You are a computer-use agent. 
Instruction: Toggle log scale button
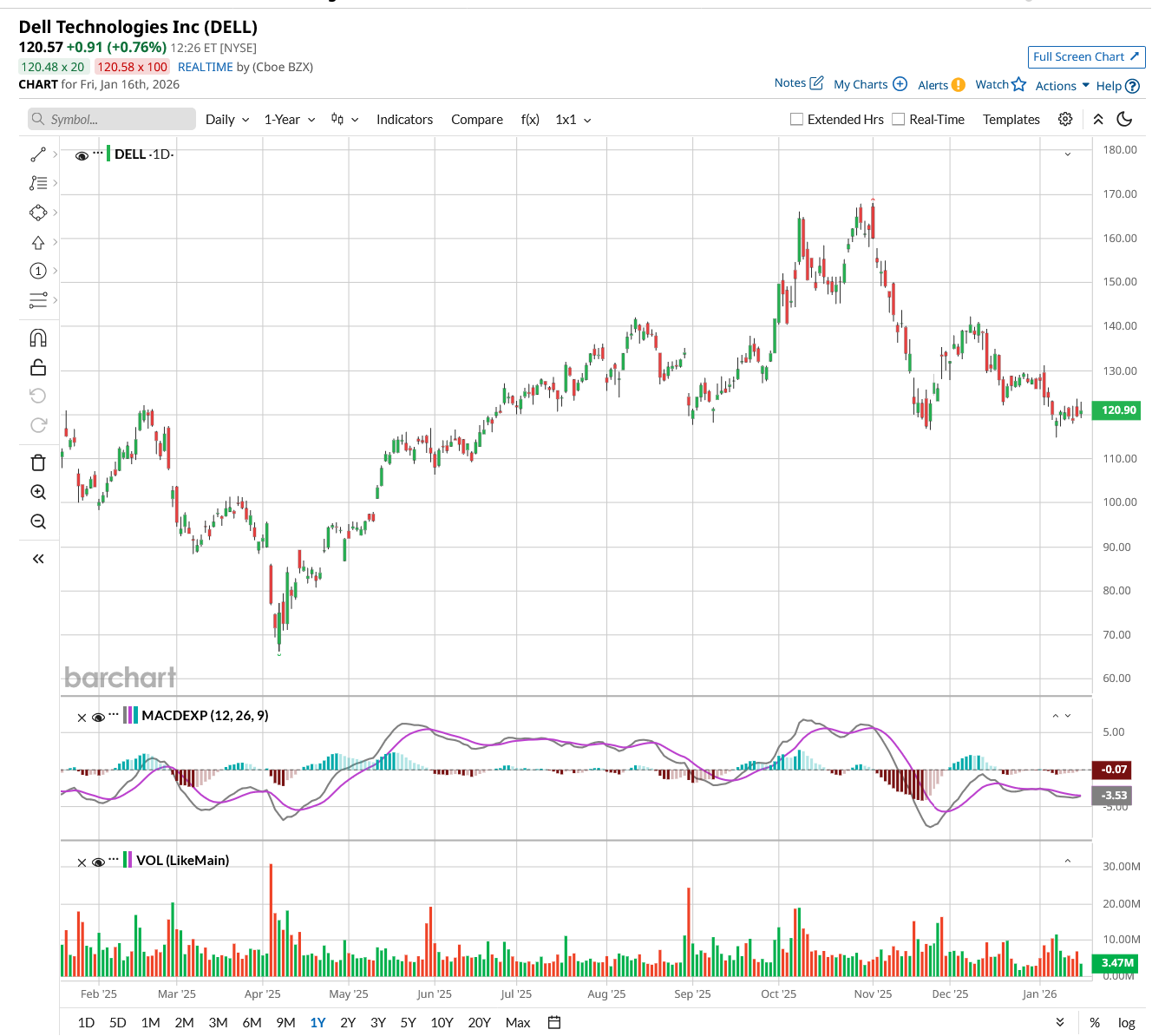point(1127,1023)
